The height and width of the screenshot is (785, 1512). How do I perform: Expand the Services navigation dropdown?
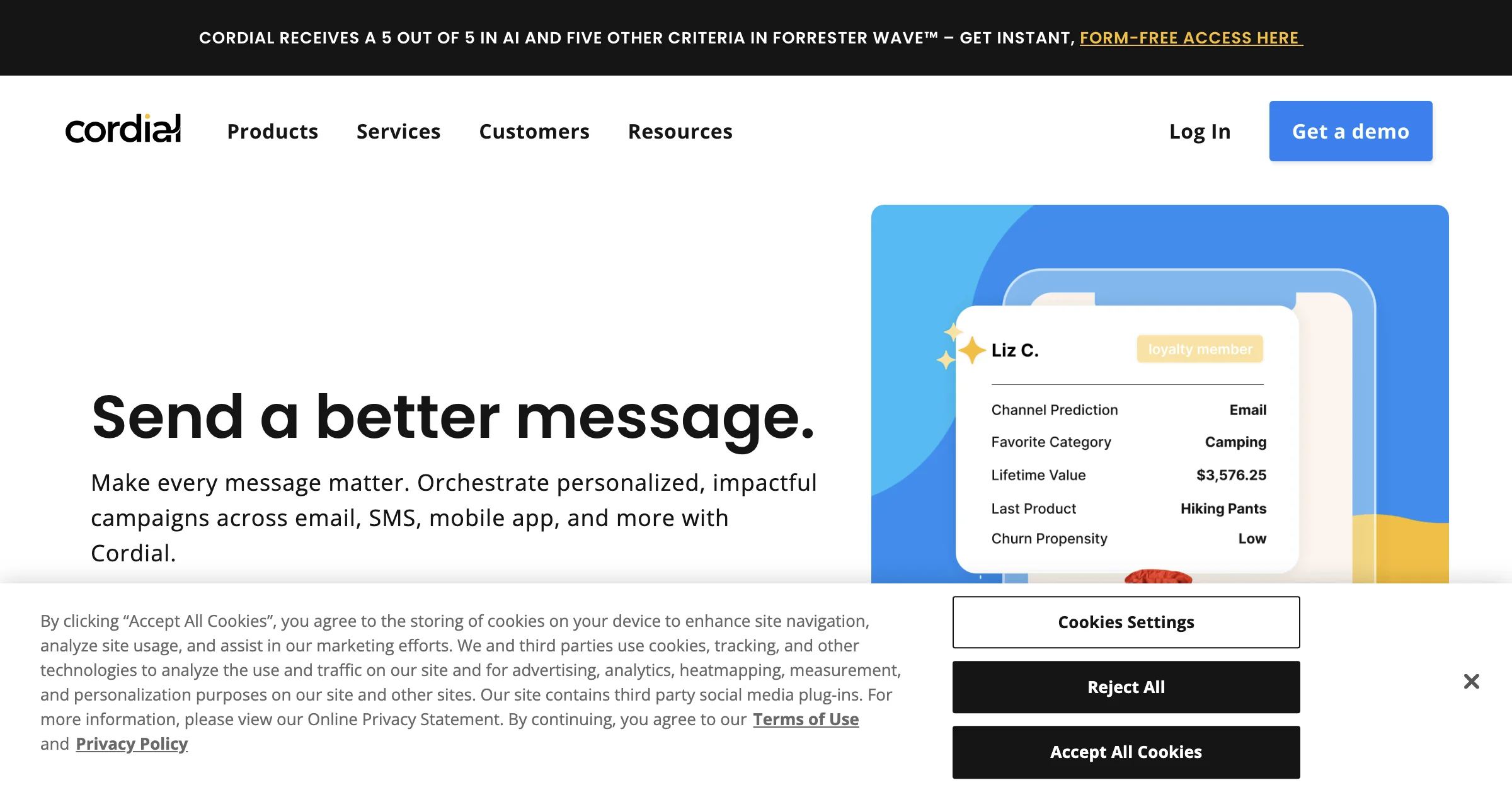tap(398, 131)
